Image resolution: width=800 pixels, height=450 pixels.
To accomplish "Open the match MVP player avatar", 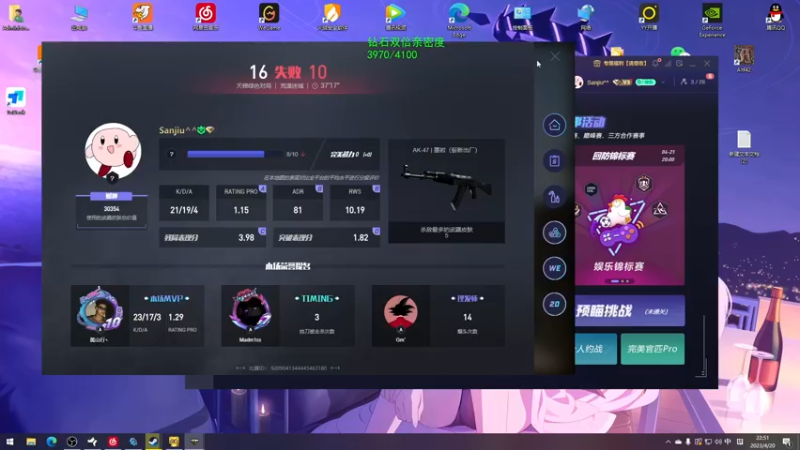I will coord(99,311).
